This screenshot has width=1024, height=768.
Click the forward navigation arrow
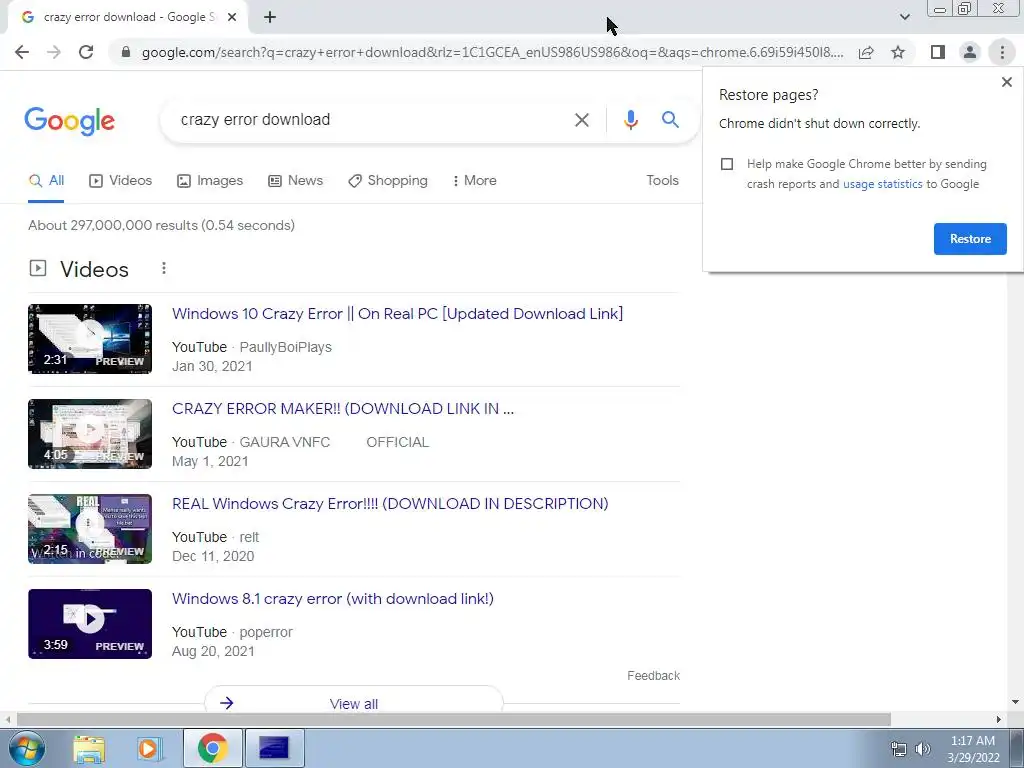pyautogui.click(x=54, y=52)
